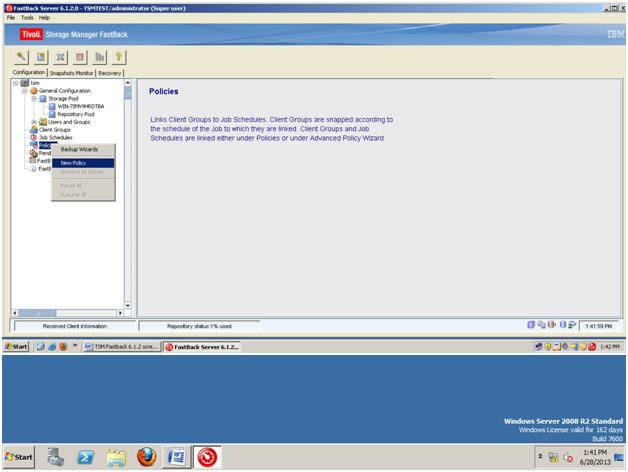Click the large Start button on the bottom taskbar
This screenshot has width=628, height=472.
coord(19,457)
